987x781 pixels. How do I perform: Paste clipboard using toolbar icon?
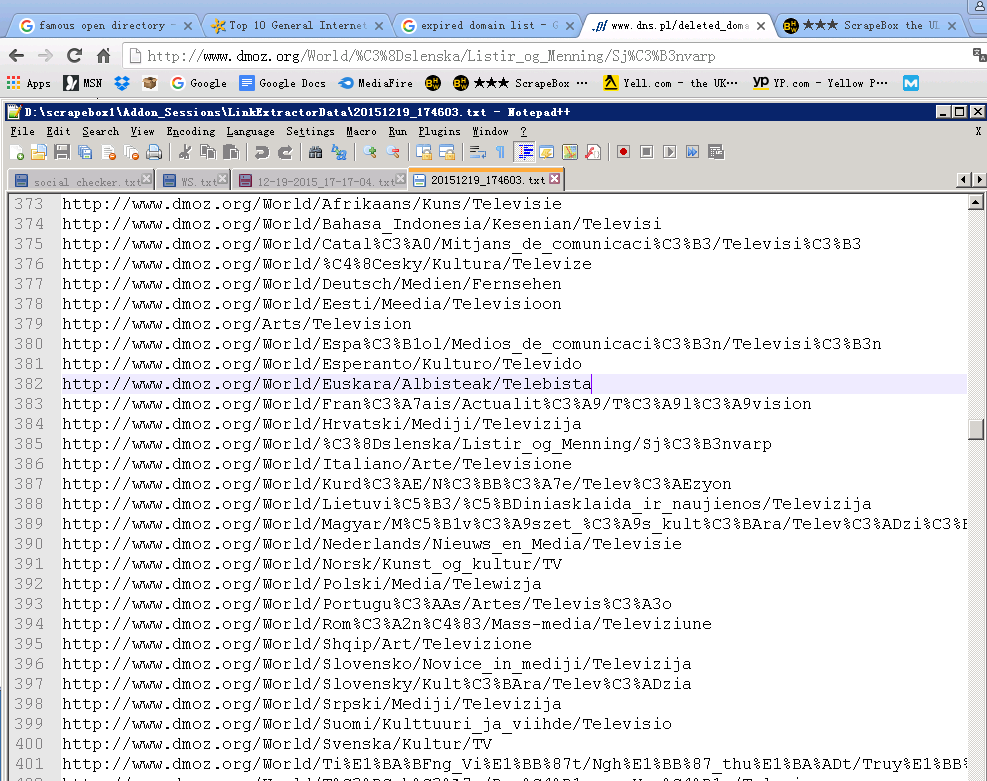[231, 152]
